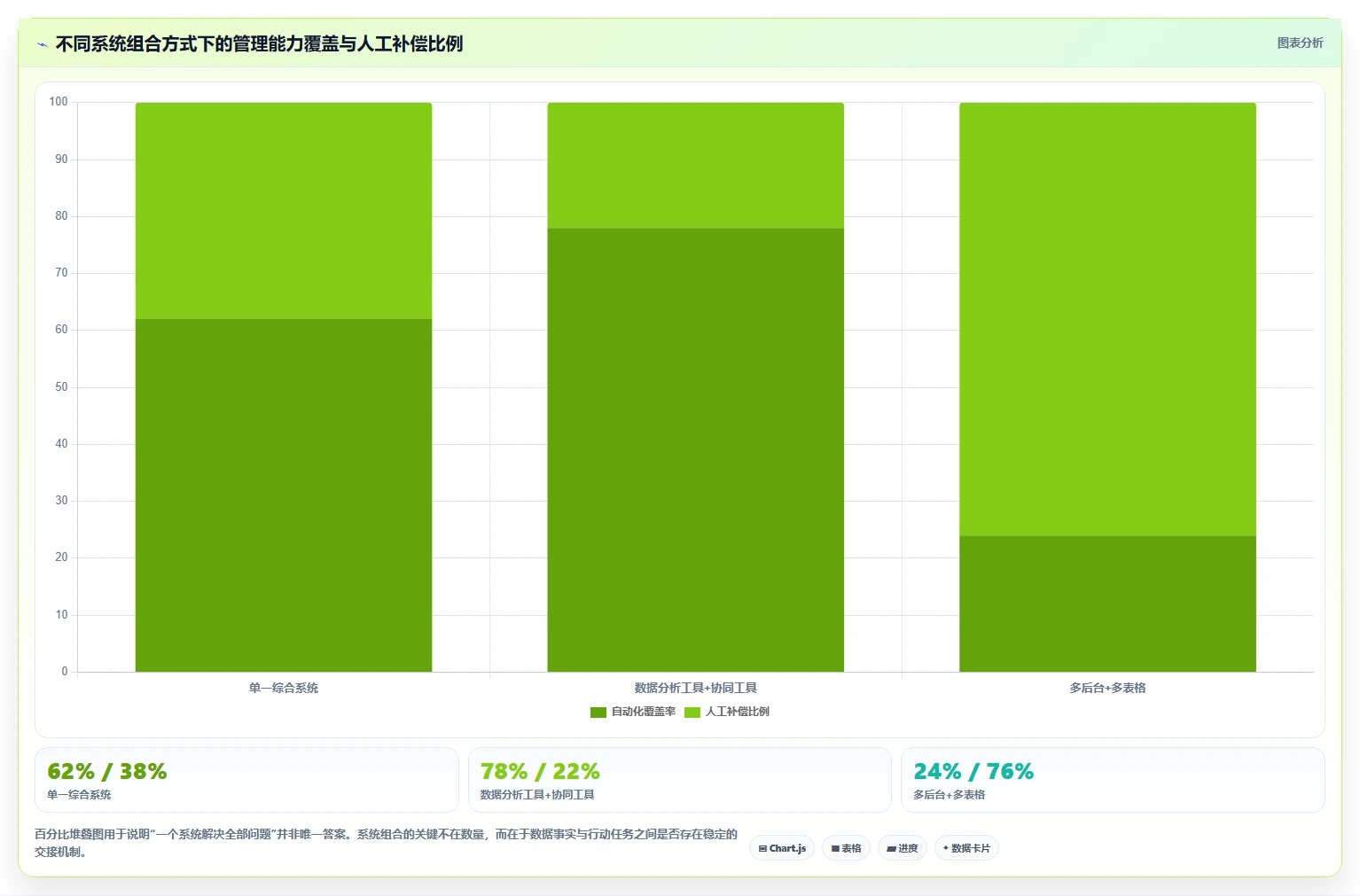This screenshot has height=896, width=1360.
Task: Click the 数据分析工具+协同工具 x-axis label
Action: (x=696, y=688)
